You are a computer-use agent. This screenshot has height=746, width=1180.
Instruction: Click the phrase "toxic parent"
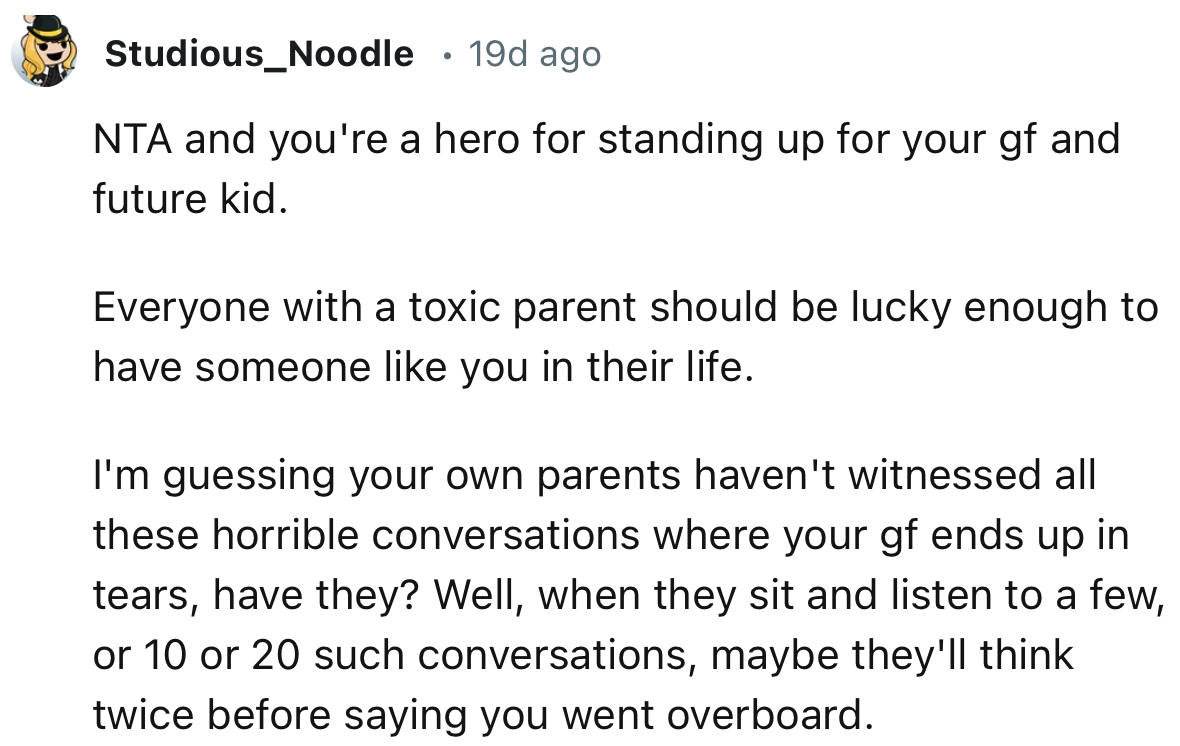tap(519, 307)
